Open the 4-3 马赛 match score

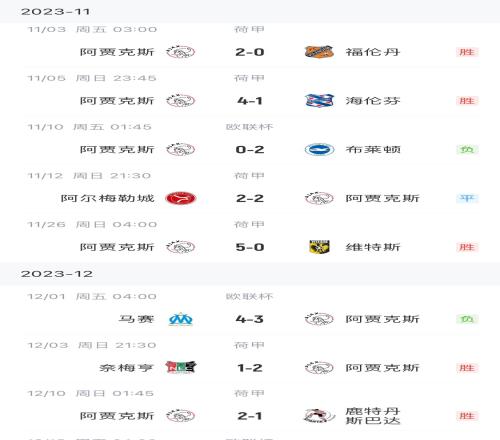[x=250, y=319]
